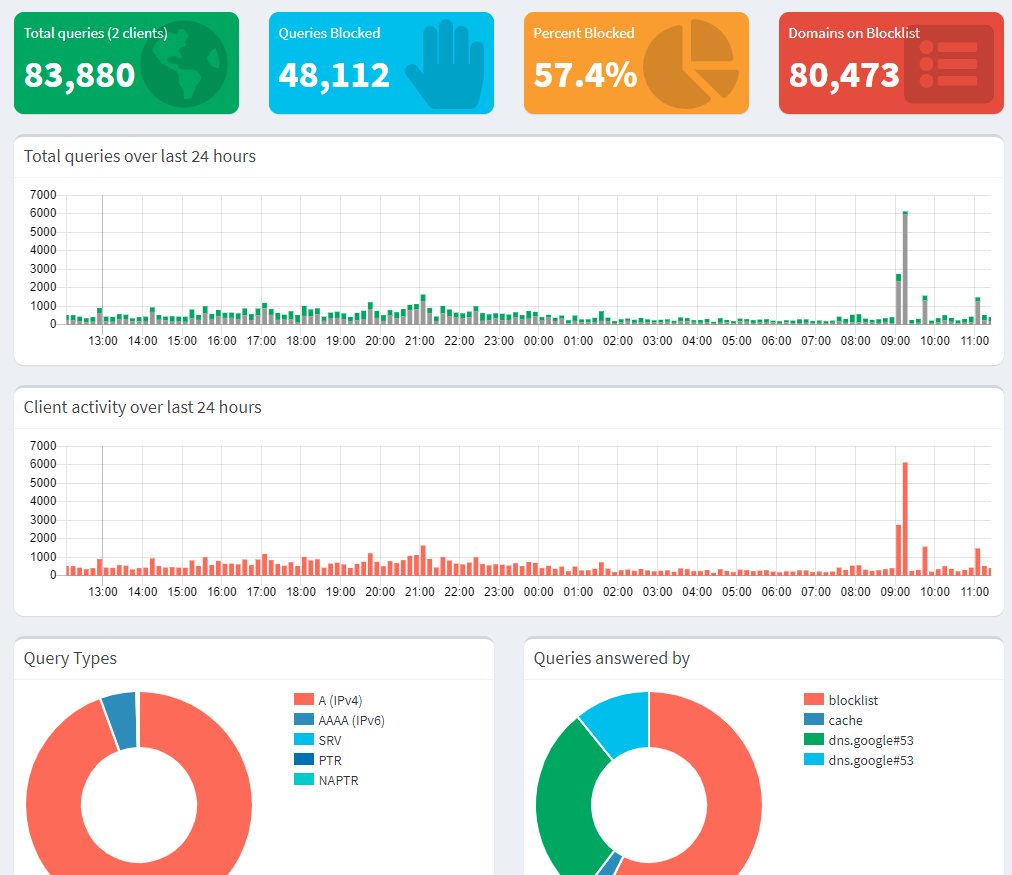Click the 21:00 axis label in Total queries chart
Image resolution: width=1012 pixels, height=875 pixels.
(x=420, y=341)
